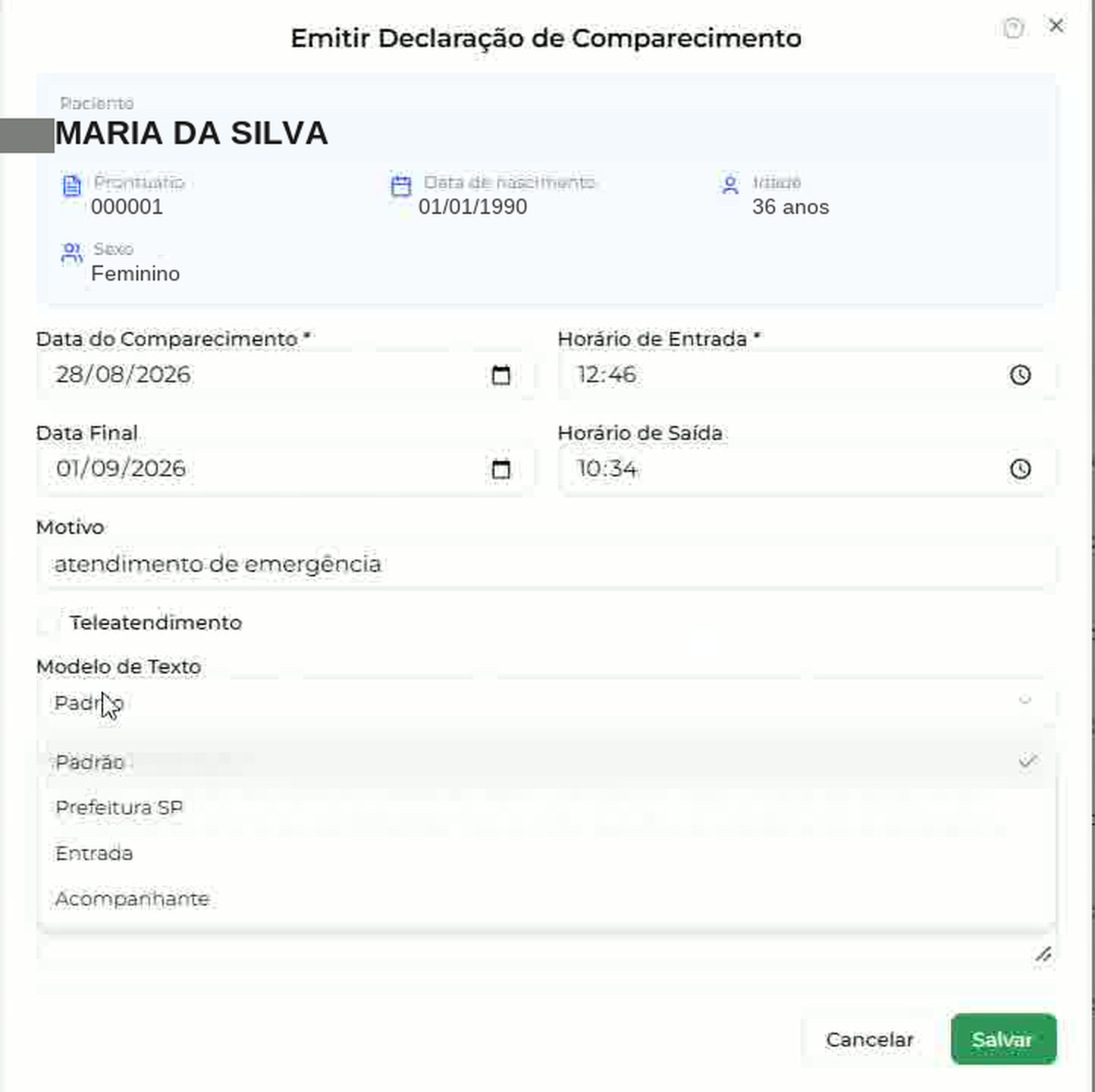The height and width of the screenshot is (1092, 1095).
Task: Click the prontuário number 000001
Action: tap(127, 207)
